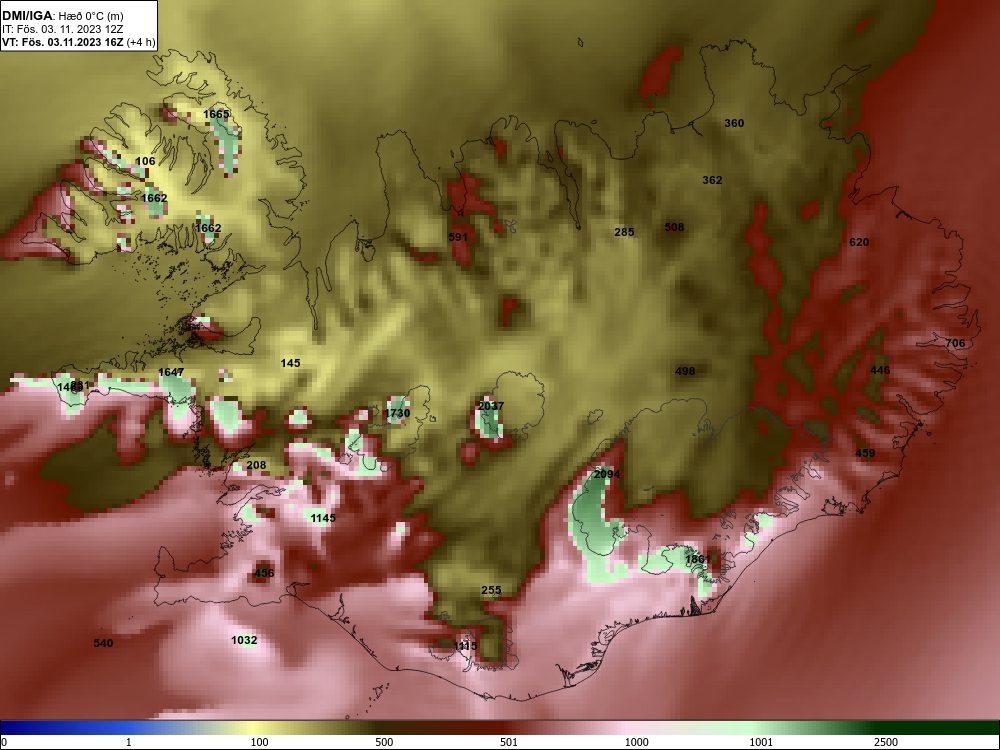Viewport: 1000px width, 750px height.
Task: Click the legend label 2500 under the color scale
Action: coord(886,742)
